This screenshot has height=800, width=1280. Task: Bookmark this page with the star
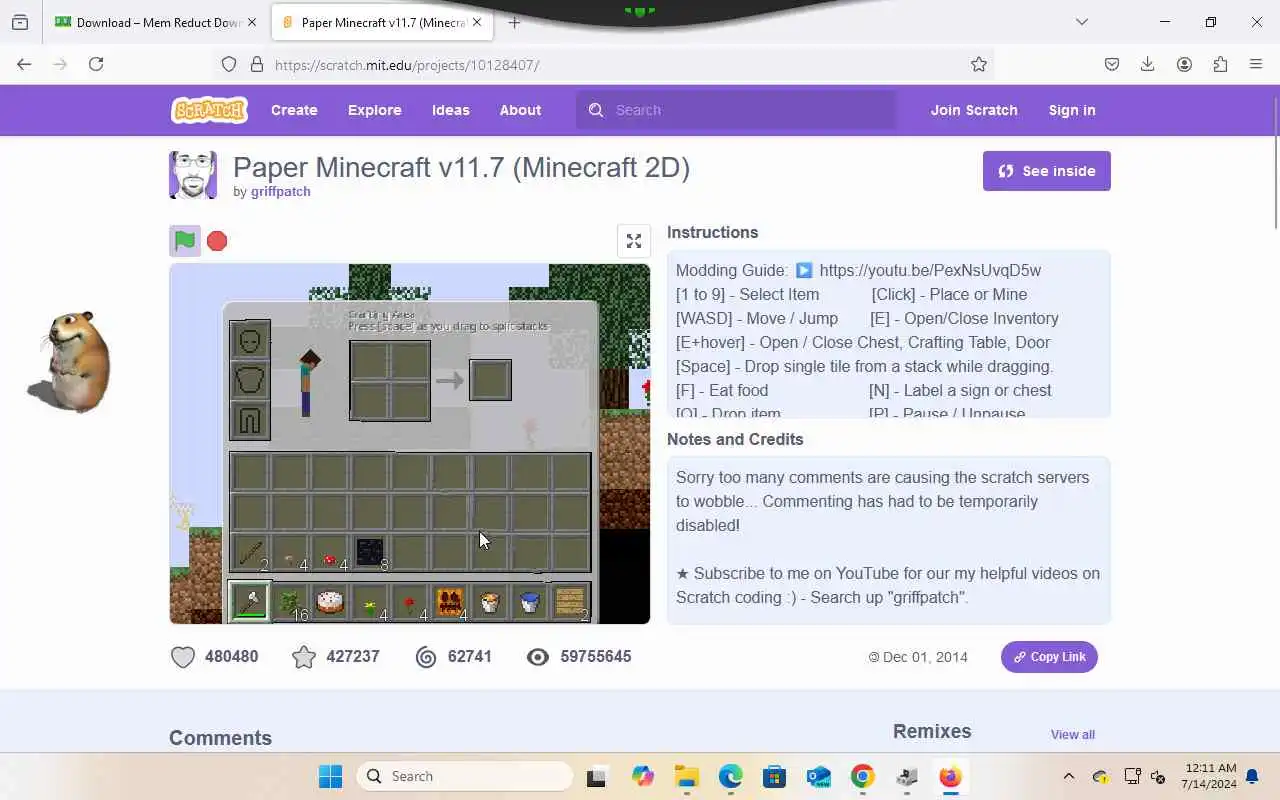pos(979,64)
